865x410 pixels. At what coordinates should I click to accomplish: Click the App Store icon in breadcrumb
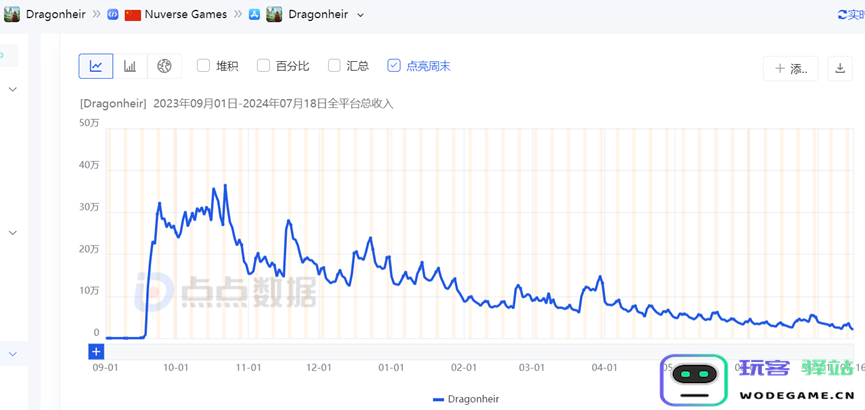pos(255,15)
